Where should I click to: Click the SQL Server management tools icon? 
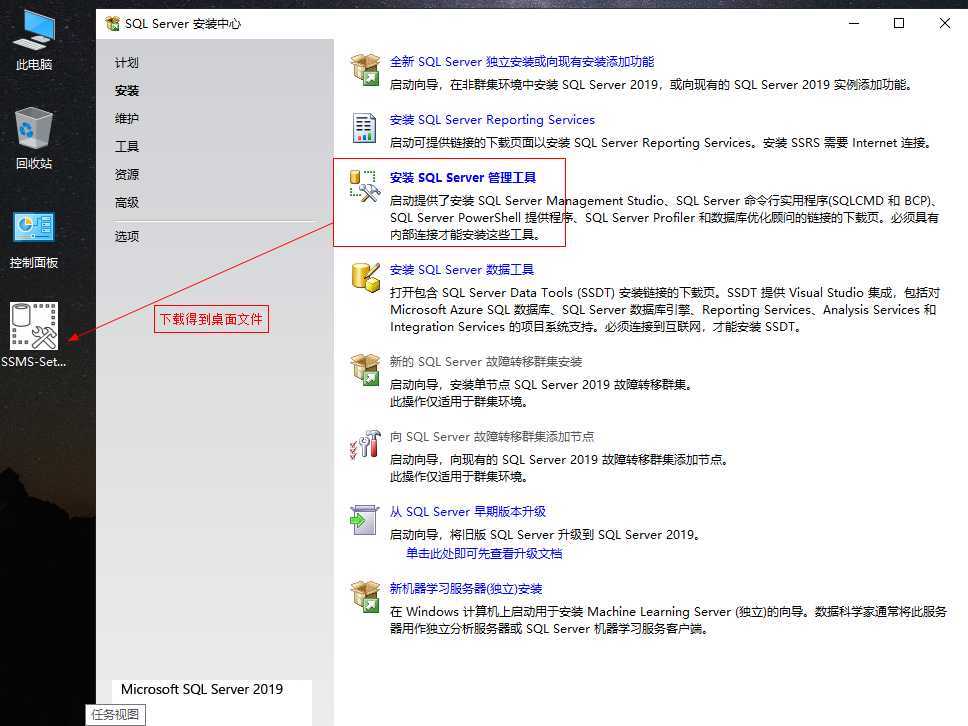pyautogui.click(x=365, y=186)
